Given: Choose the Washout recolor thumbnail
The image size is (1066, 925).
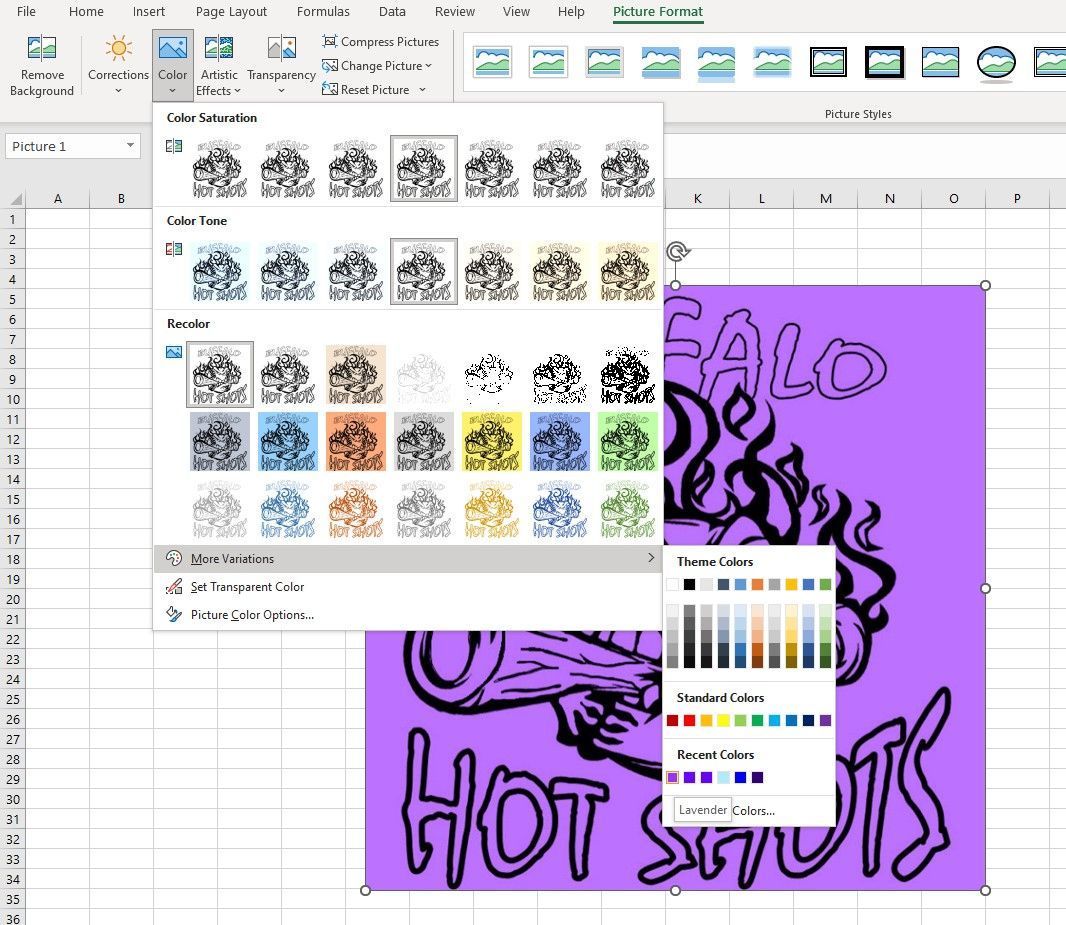Looking at the screenshot, I should (x=424, y=374).
